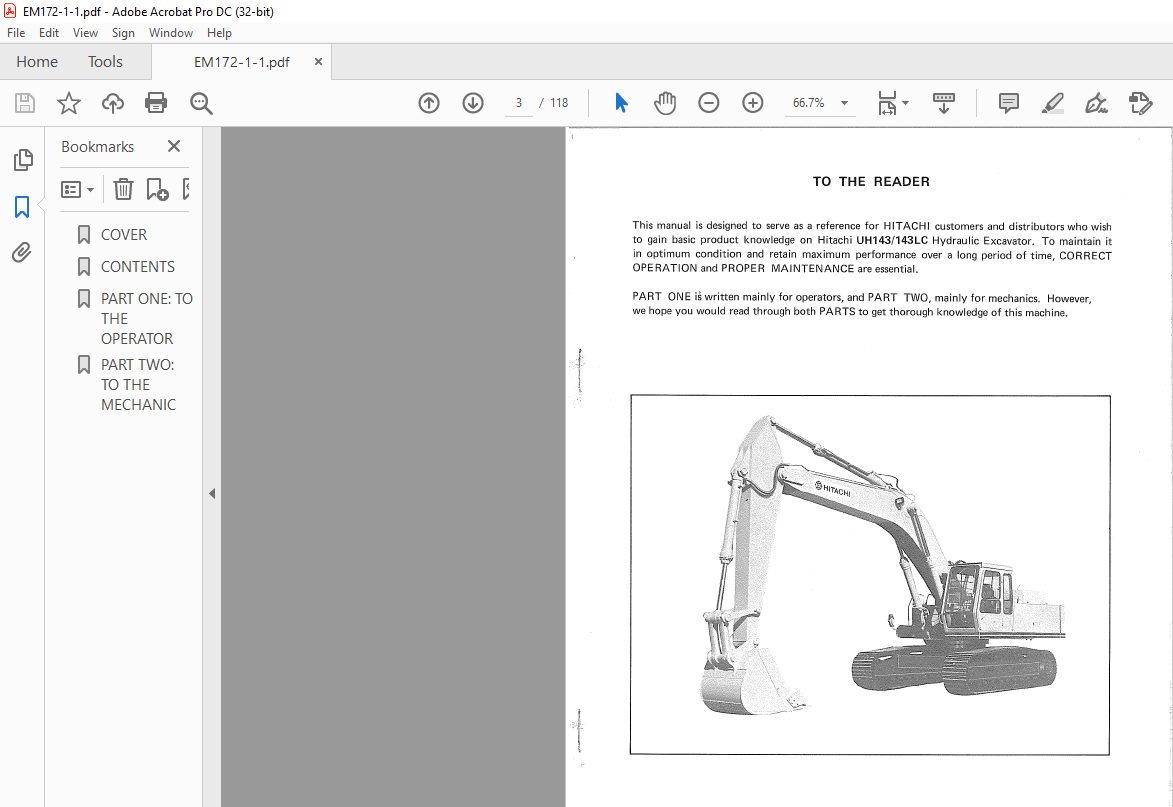Open PART TWO: TO THE MECHANIC bookmark
Screen dimensions: 1173x807
(138, 384)
